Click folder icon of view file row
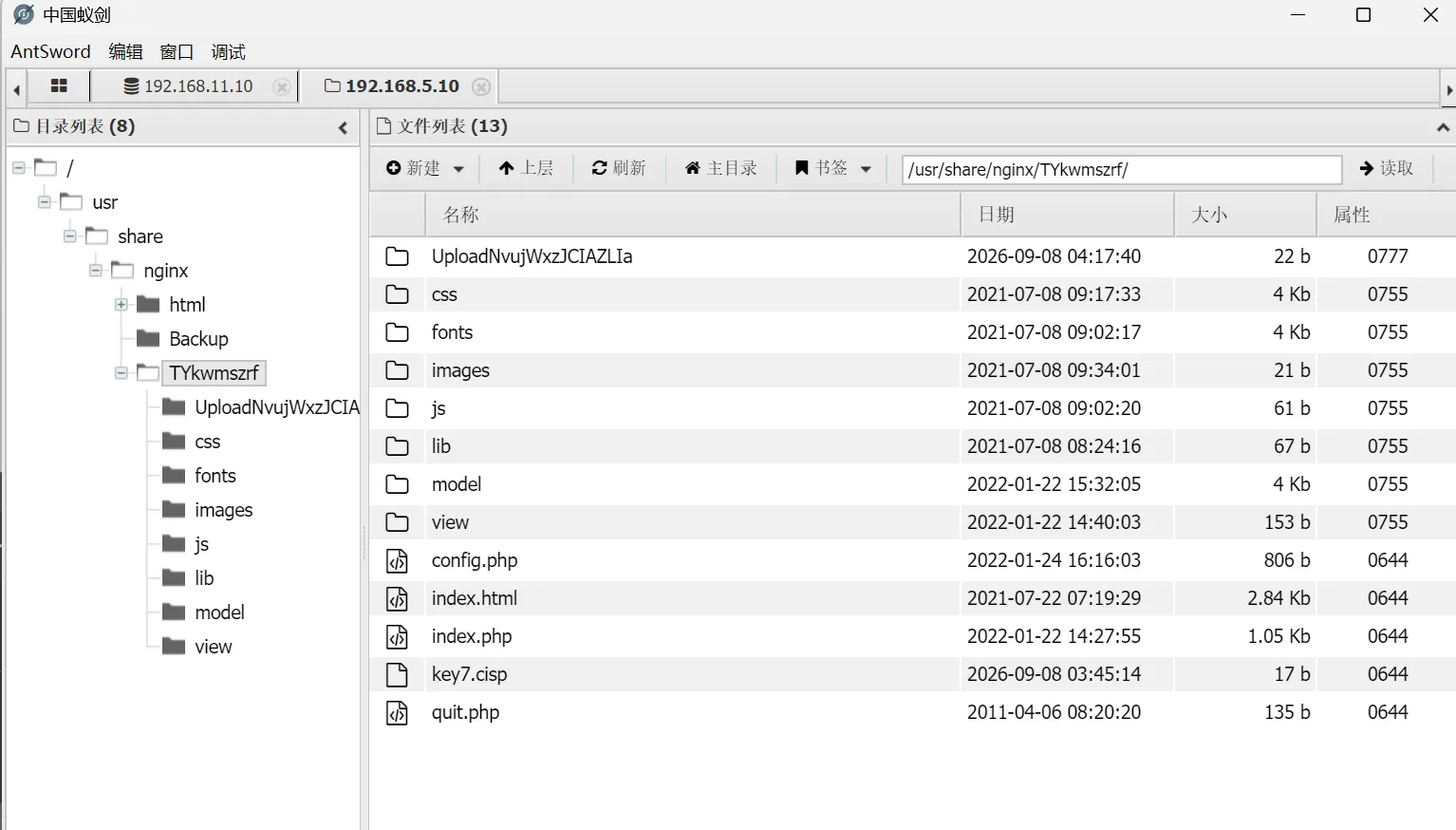 397,522
